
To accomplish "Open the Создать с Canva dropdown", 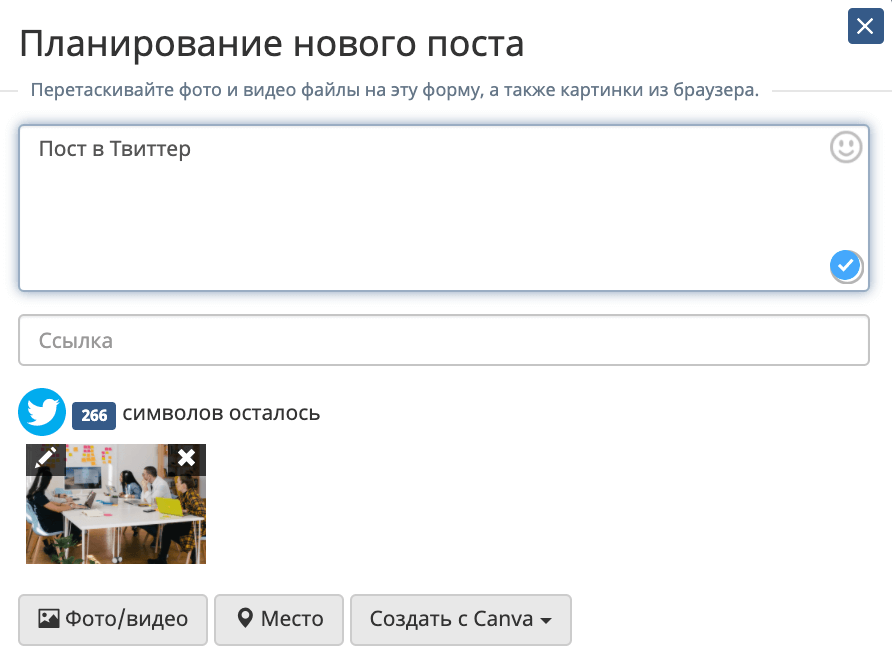I will 460,620.
